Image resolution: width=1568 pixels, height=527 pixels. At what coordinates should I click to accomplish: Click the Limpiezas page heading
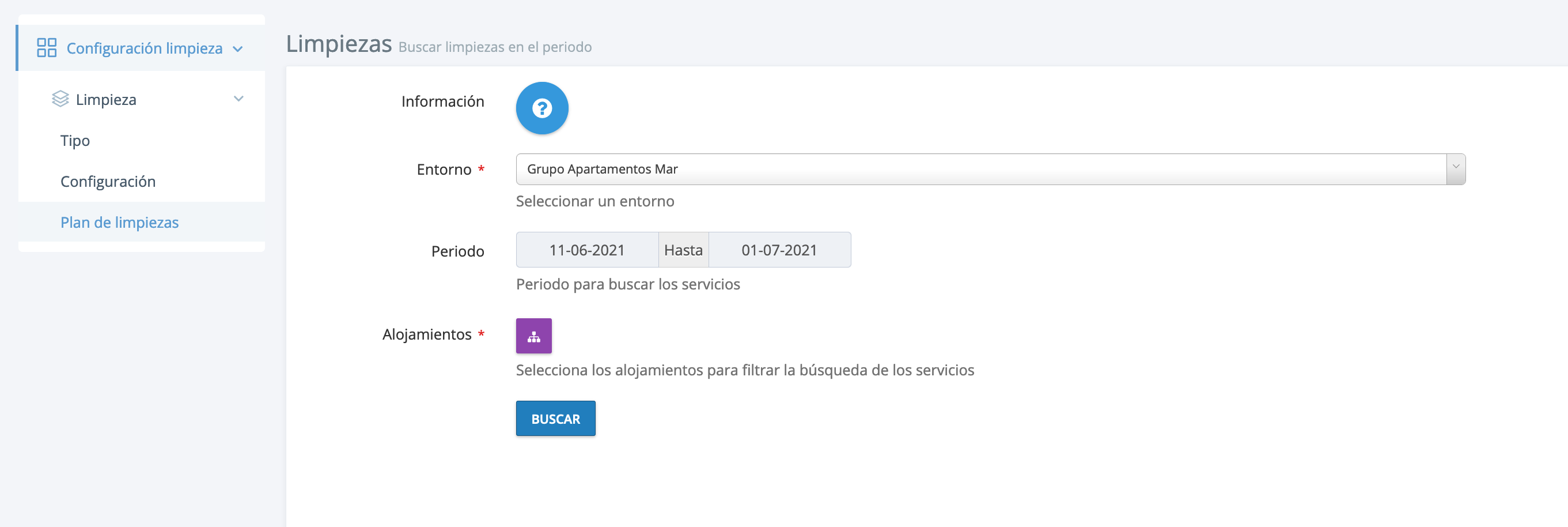tap(339, 44)
